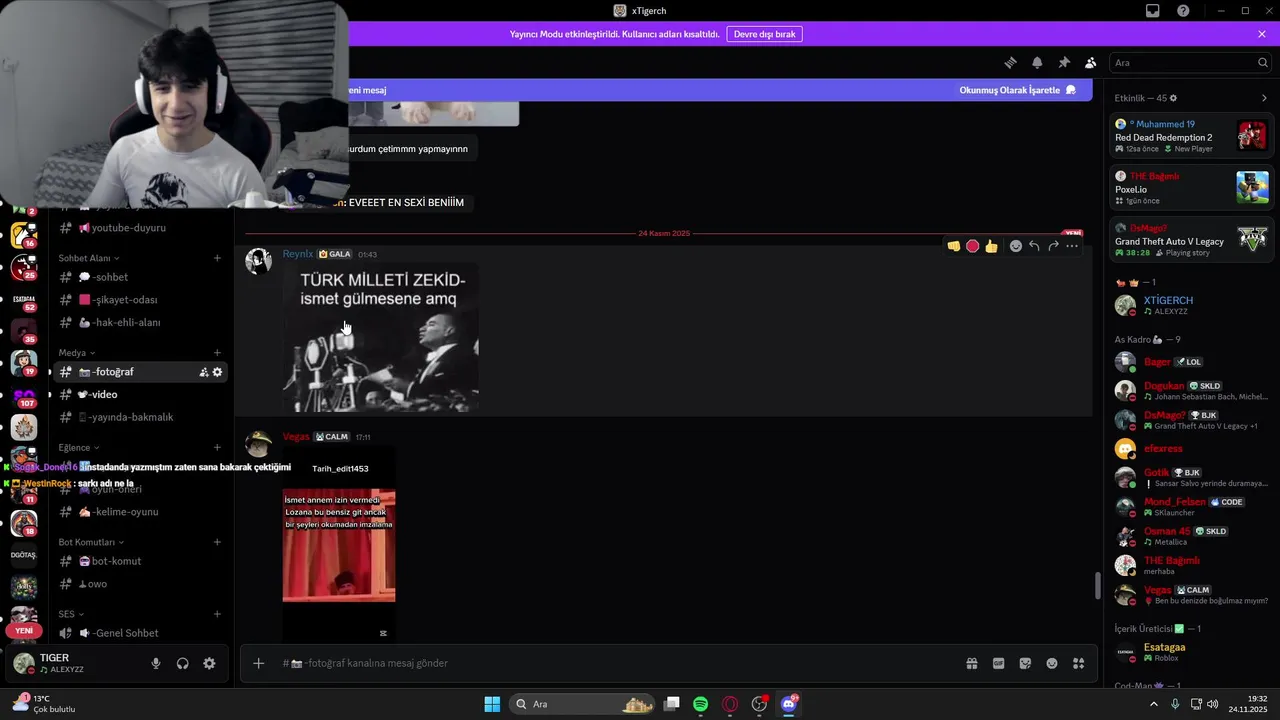
Task: Open the GIF picker
Action: 998,663
